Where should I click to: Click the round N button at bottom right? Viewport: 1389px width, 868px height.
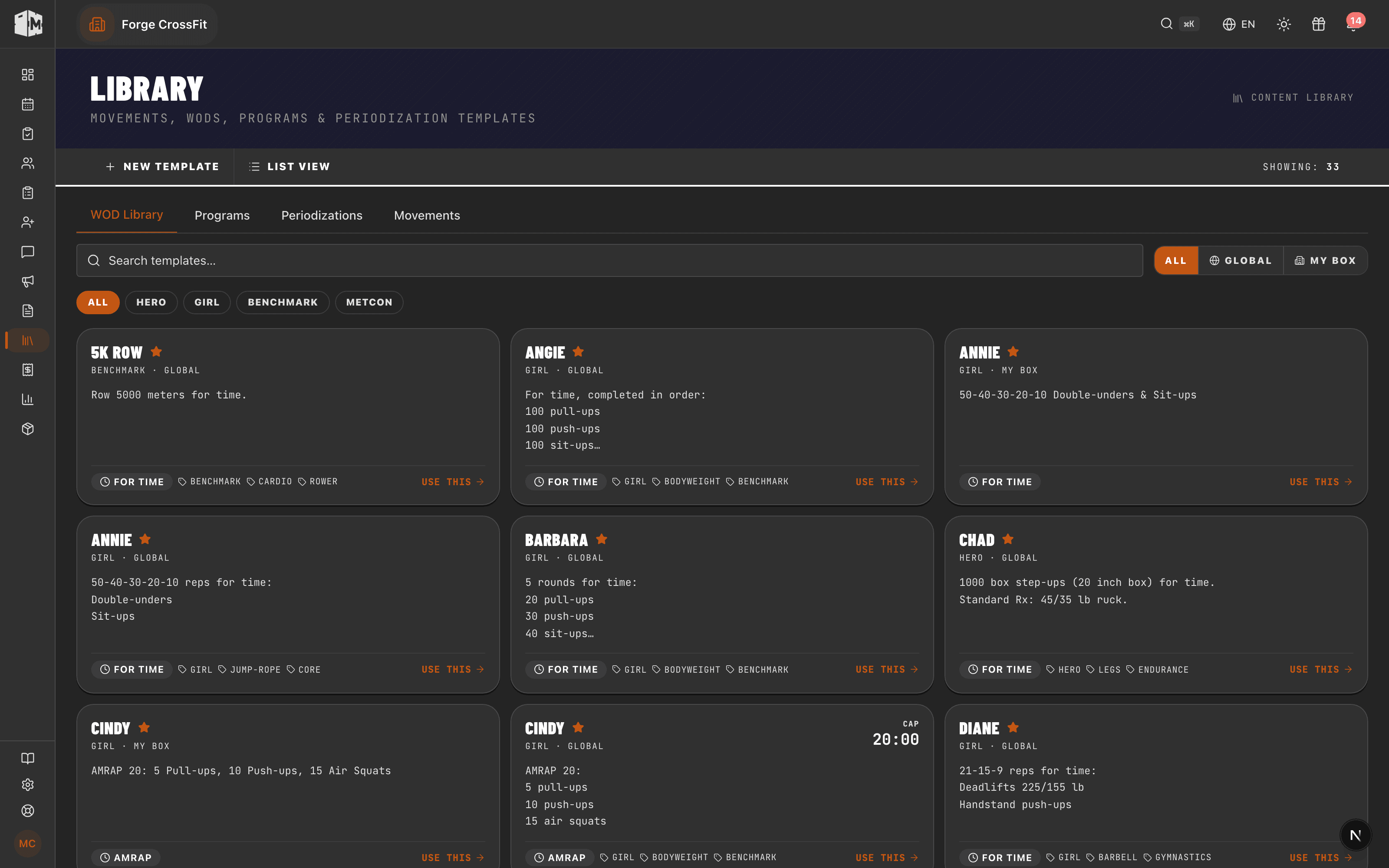pos(1355,835)
